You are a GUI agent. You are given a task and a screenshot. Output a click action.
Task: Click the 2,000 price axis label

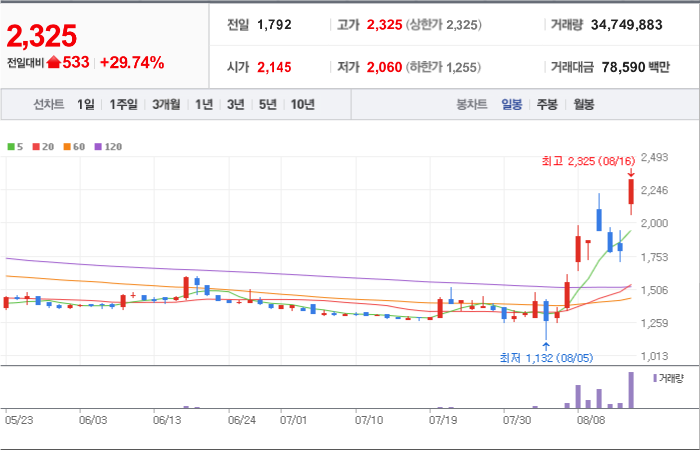654,223
